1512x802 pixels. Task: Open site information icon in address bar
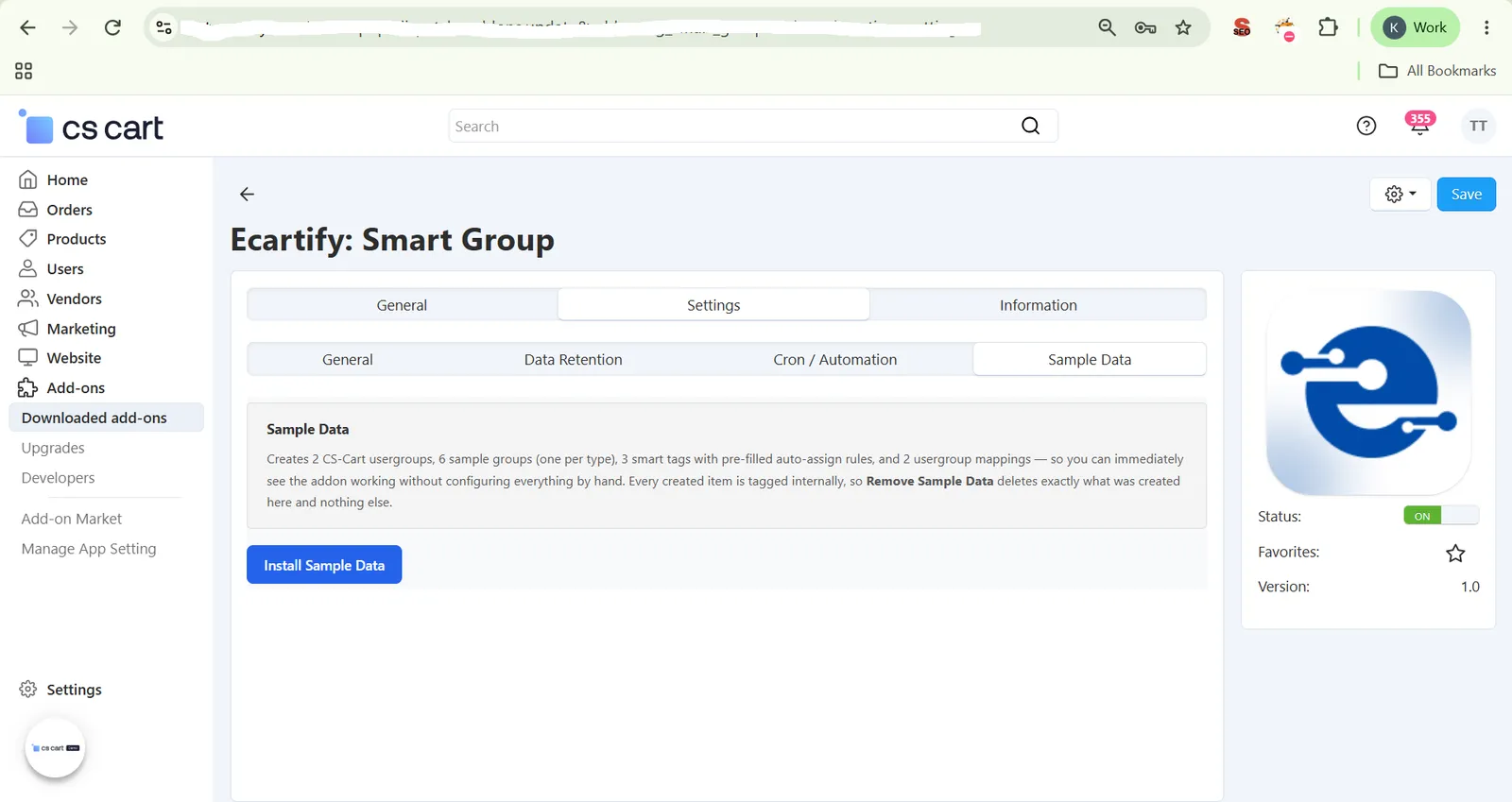pos(164,27)
